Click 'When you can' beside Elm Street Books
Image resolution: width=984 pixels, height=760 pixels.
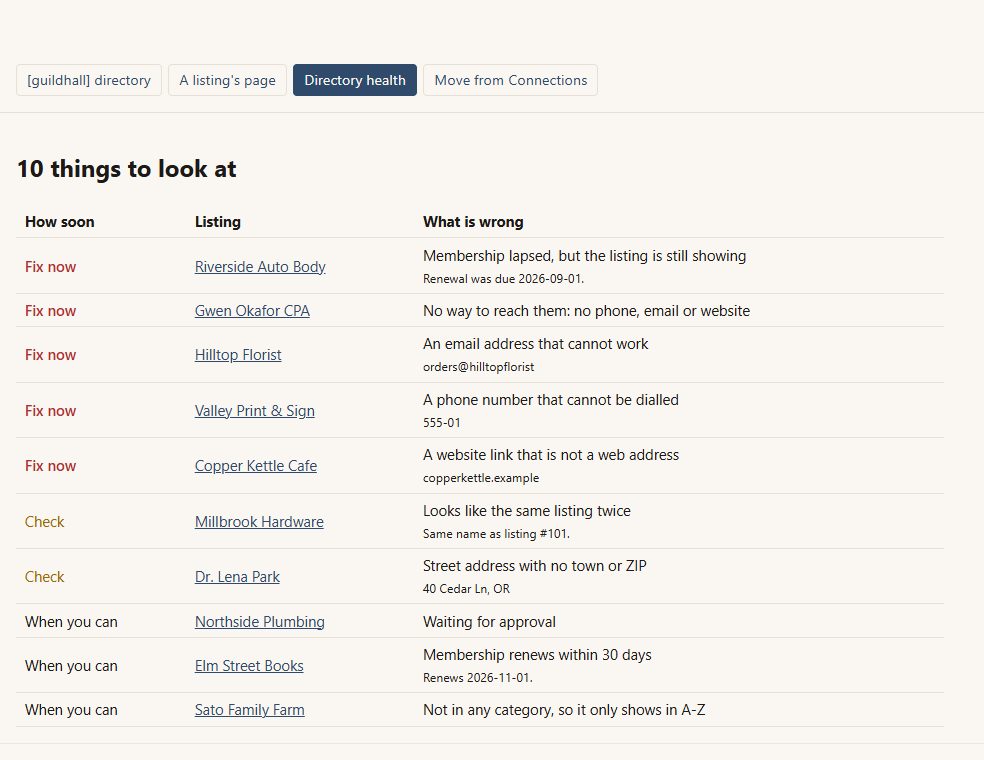(x=71, y=666)
